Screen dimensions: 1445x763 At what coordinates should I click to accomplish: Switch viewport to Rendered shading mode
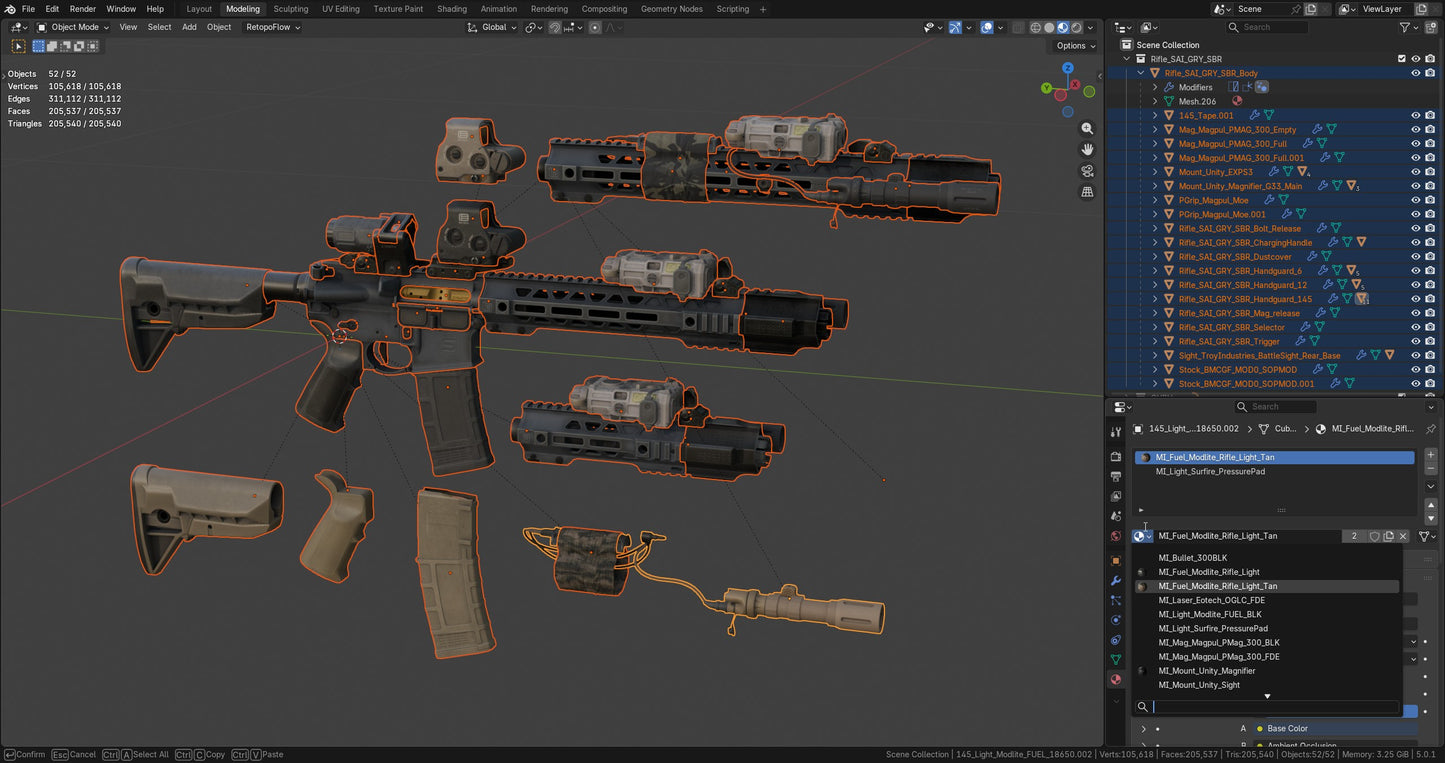click(1076, 28)
